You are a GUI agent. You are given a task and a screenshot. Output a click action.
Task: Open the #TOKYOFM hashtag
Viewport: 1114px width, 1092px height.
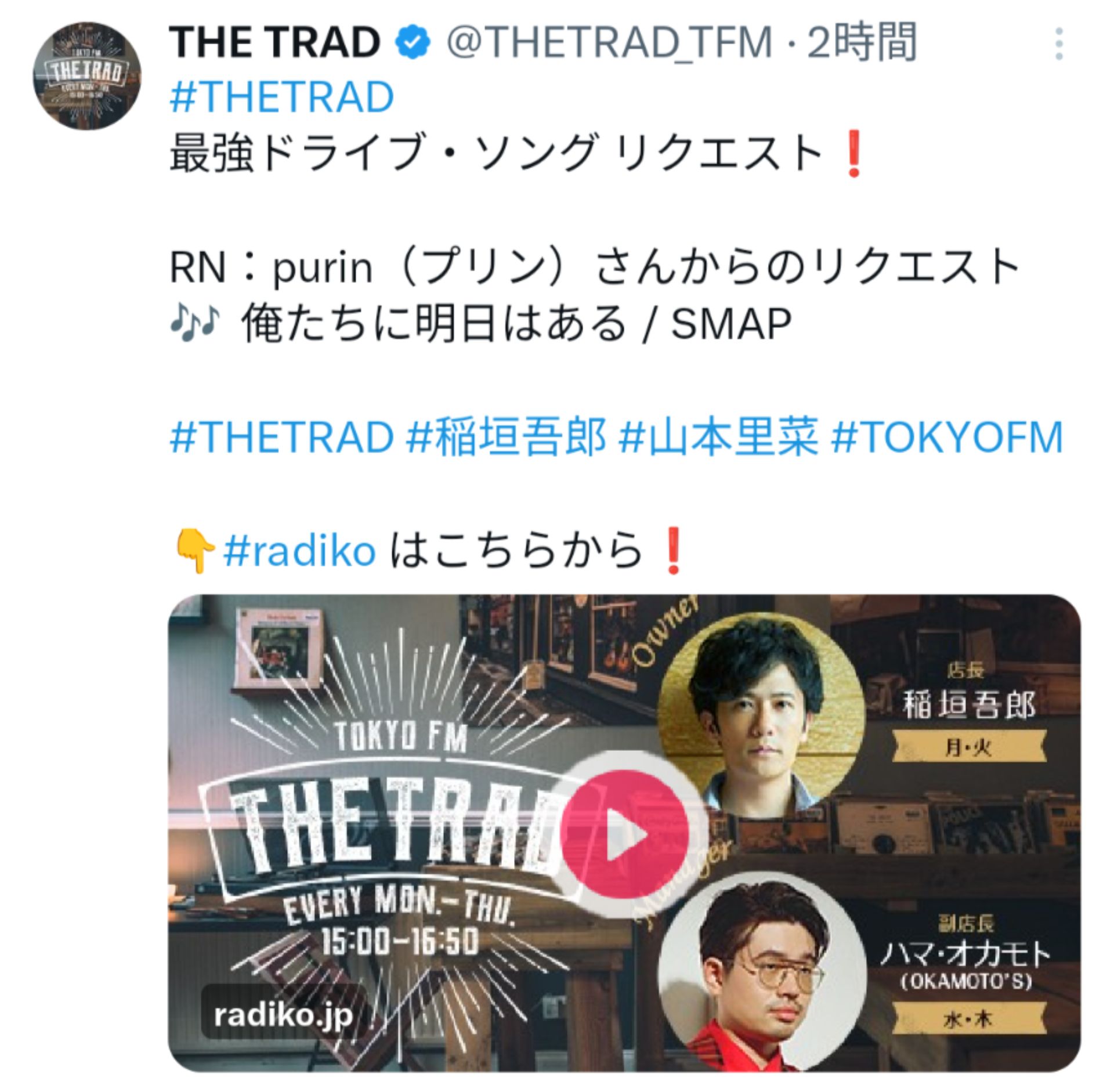[x=947, y=437]
